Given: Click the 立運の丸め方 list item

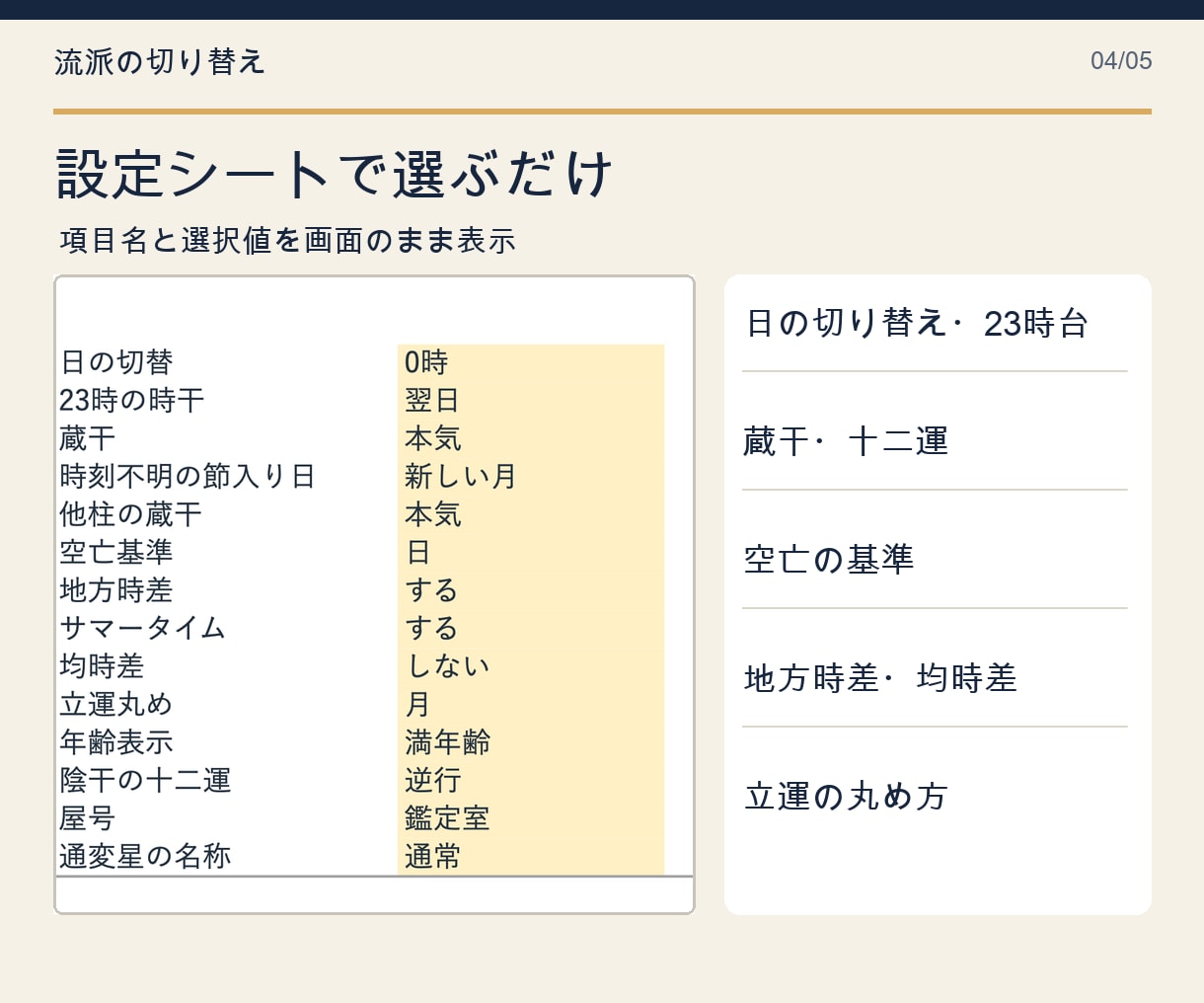Looking at the screenshot, I should click(846, 797).
